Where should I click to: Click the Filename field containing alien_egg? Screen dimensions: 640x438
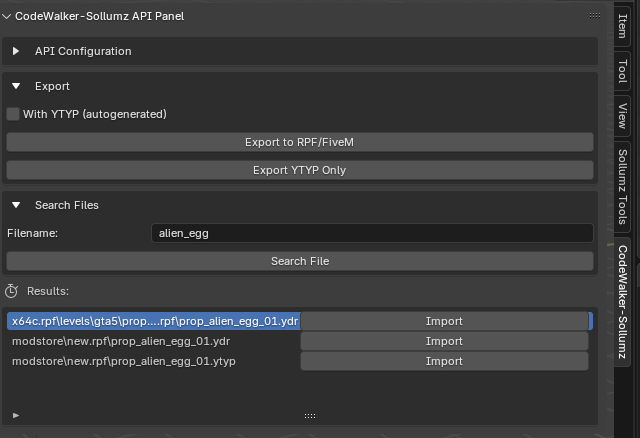point(372,233)
